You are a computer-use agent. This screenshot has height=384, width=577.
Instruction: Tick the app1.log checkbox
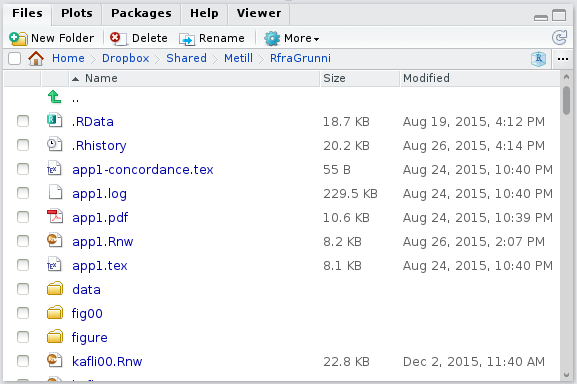23,193
